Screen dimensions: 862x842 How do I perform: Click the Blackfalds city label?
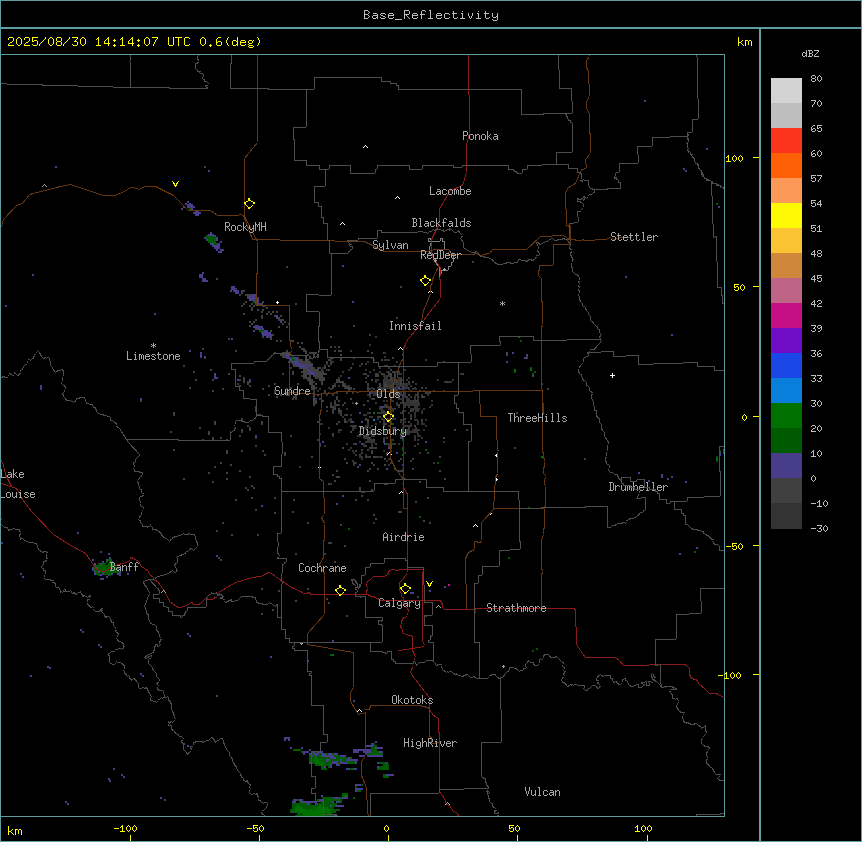(441, 223)
